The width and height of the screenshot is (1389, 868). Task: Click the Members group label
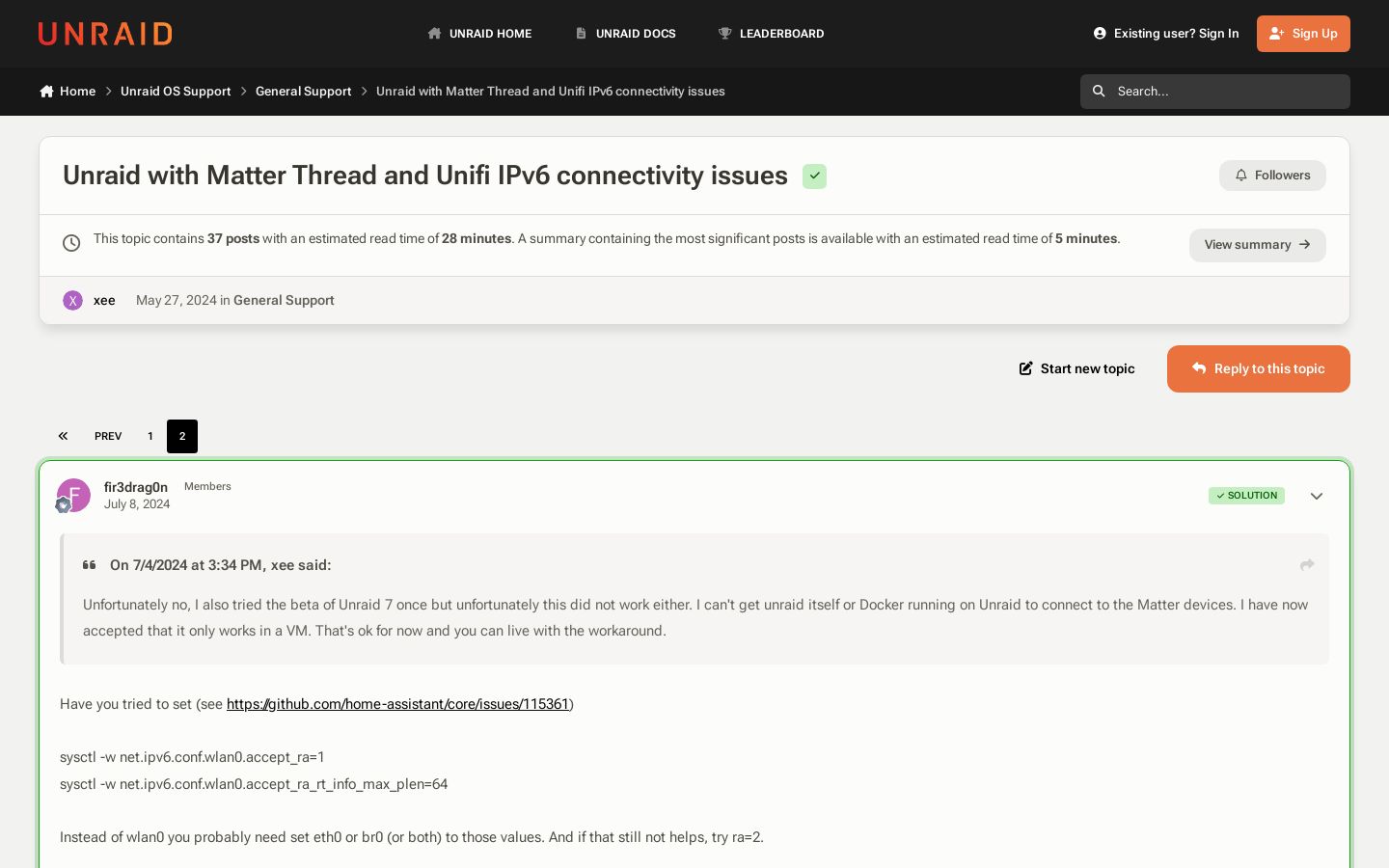[207, 487]
